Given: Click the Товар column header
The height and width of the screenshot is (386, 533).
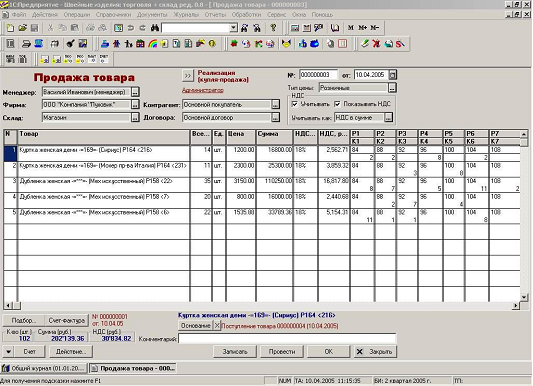Looking at the screenshot, I should 104,137.
